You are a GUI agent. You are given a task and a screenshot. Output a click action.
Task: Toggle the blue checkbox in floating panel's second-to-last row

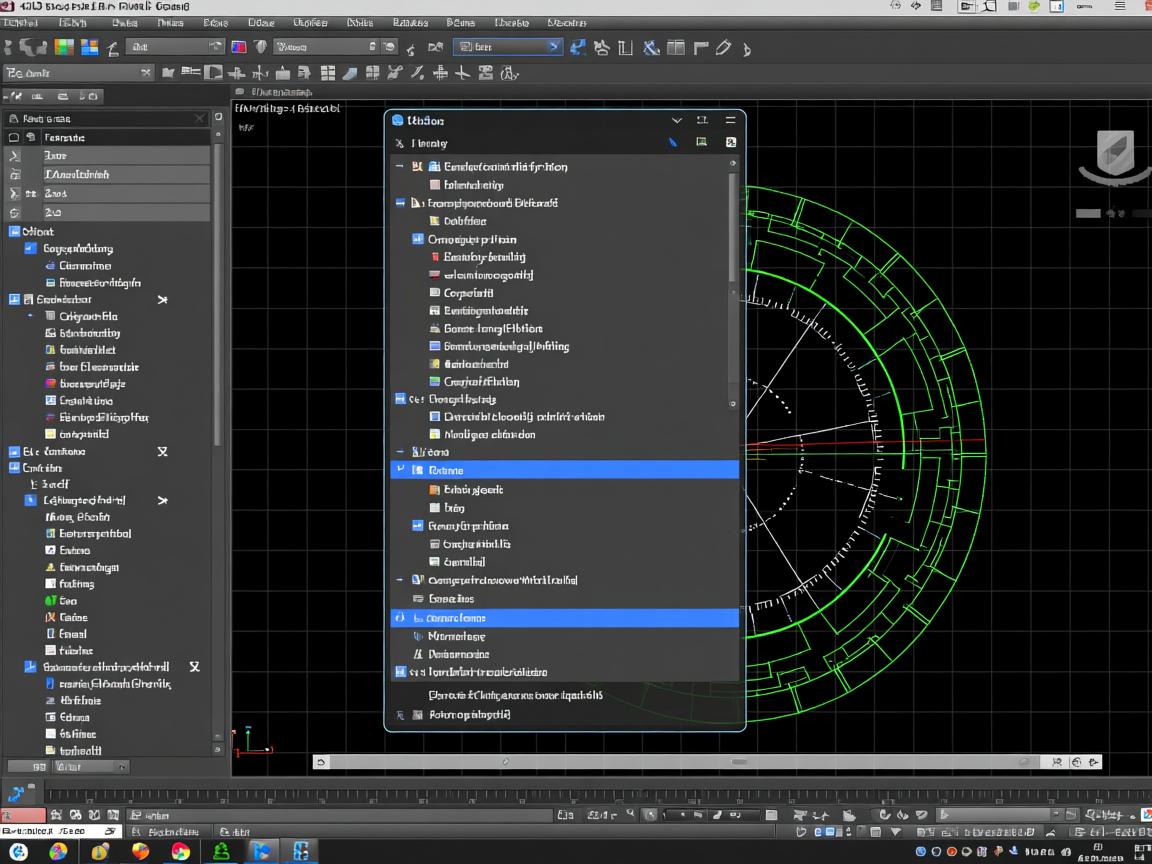click(401, 673)
